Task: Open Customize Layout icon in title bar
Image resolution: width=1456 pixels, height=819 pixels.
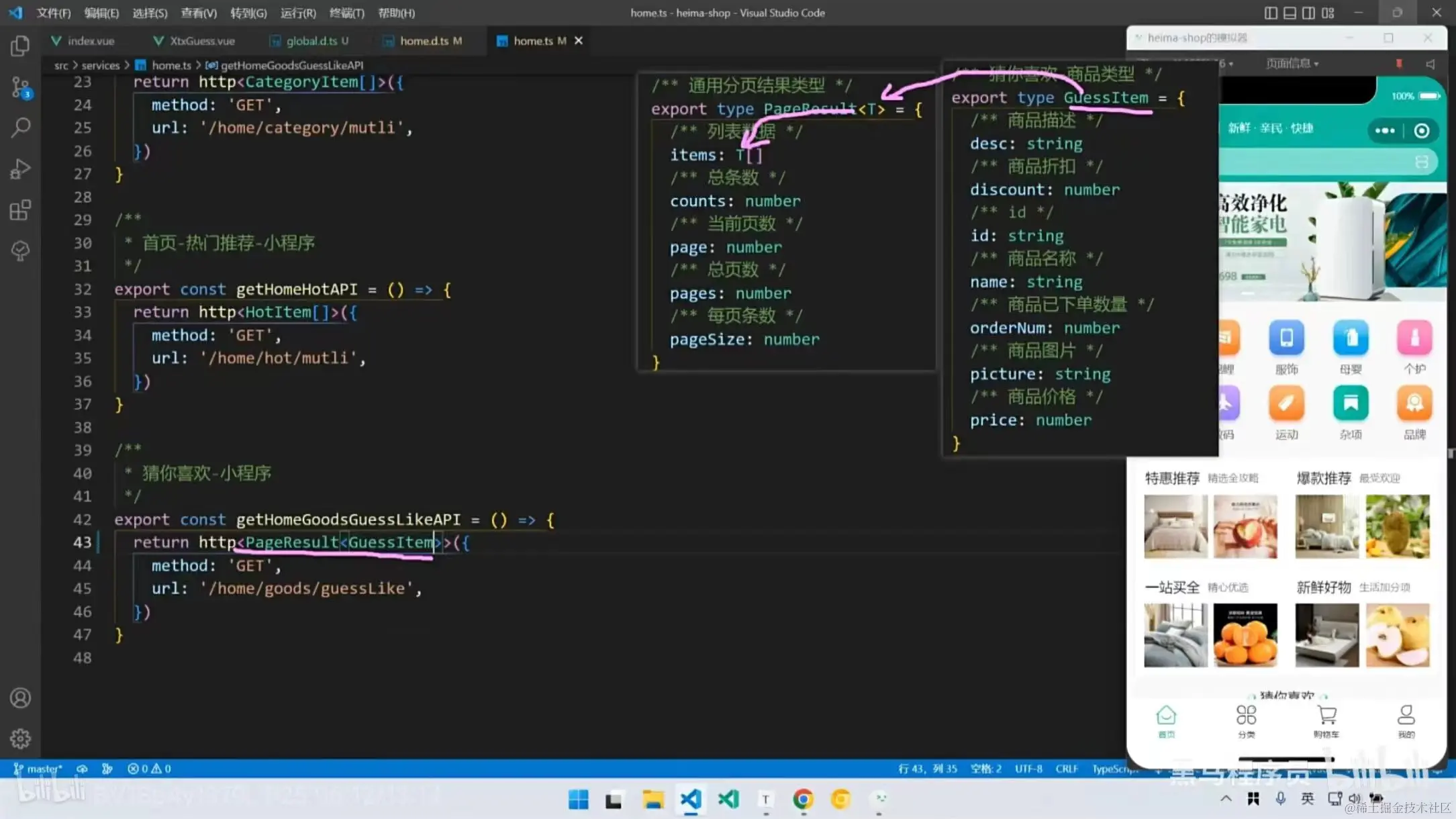Action: pos(1328,13)
